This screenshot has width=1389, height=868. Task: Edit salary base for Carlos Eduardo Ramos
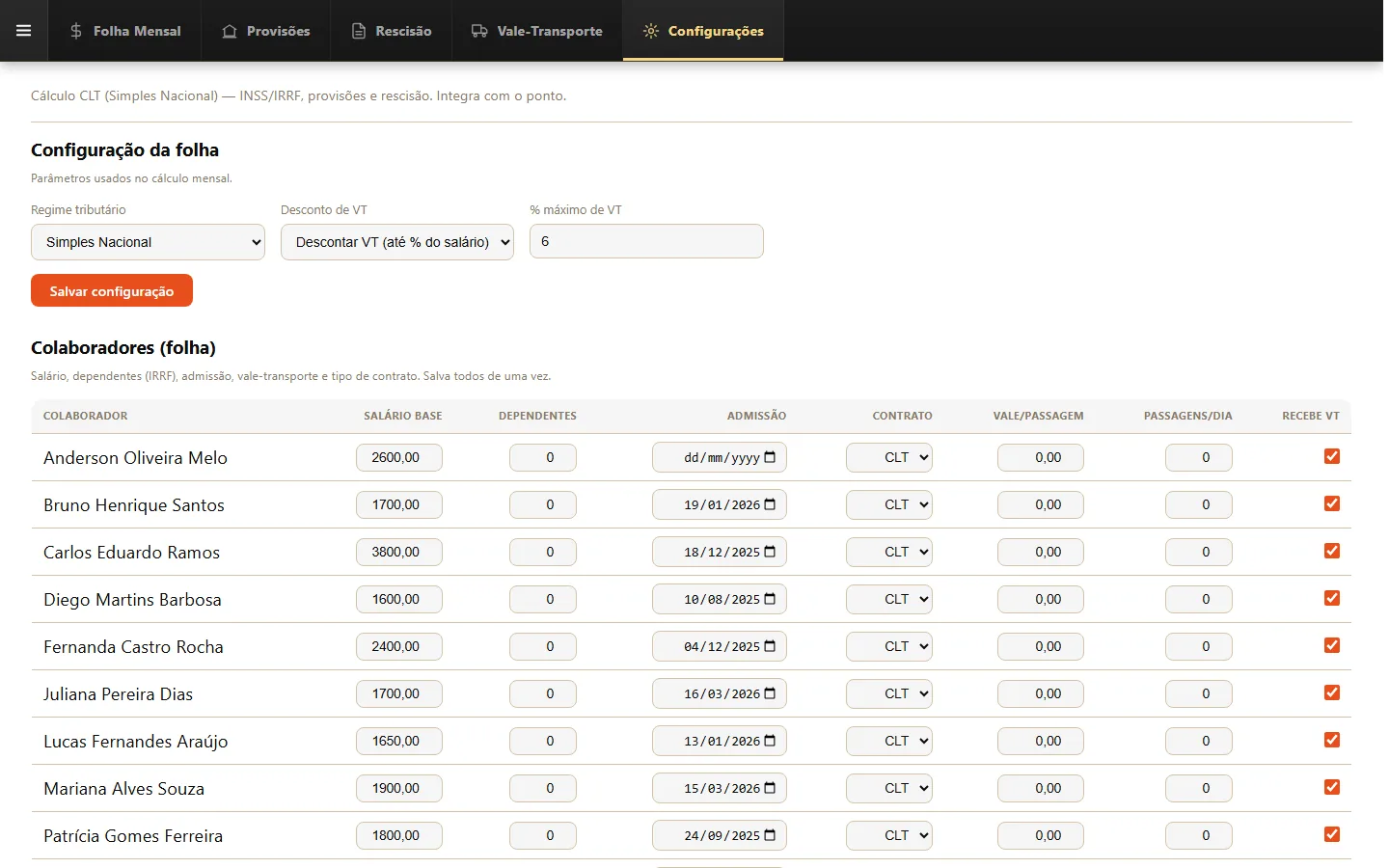click(x=399, y=552)
